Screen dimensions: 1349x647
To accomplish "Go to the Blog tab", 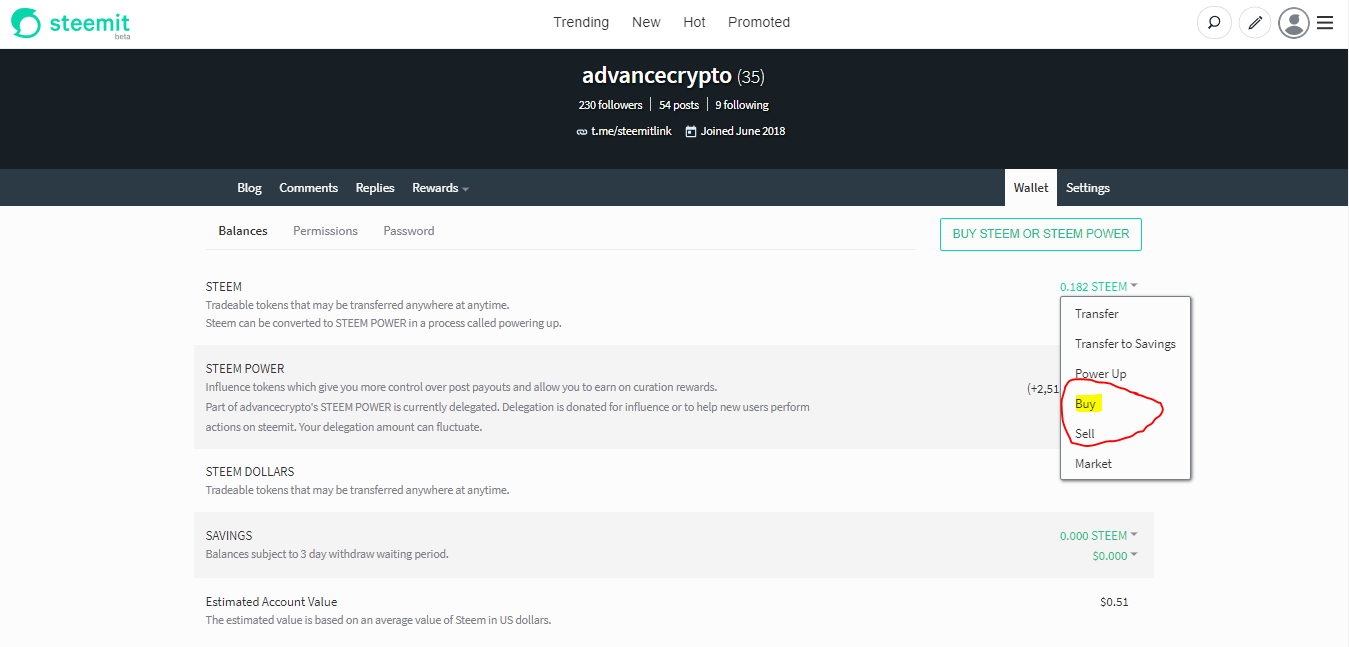I will pos(249,188).
